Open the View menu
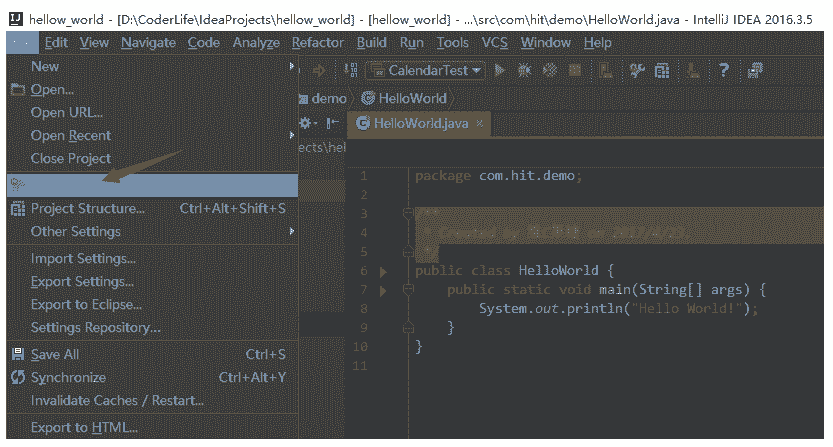Image resolution: width=833 pixels, height=447 pixels. (x=94, y=43)
